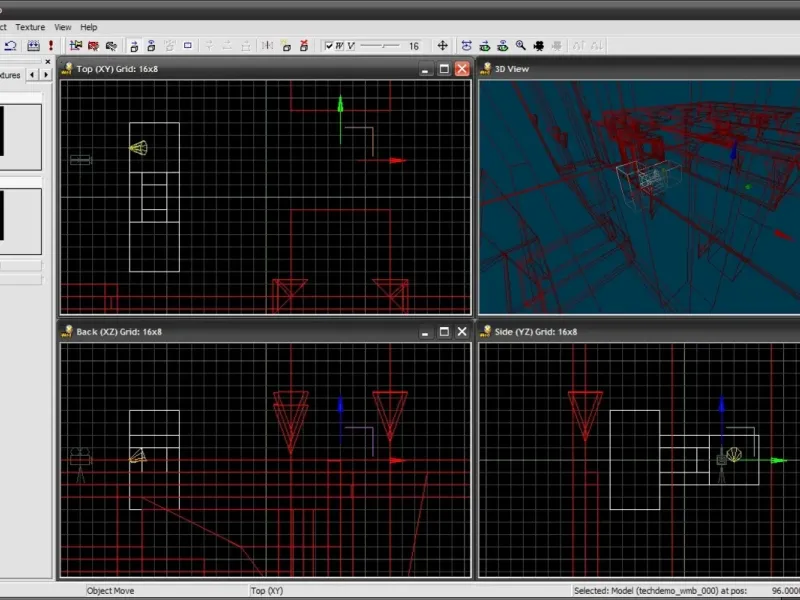The image size is (800, 600).
Task: Run the level with the red exclamation icon
Action: (x=51, y=46)
